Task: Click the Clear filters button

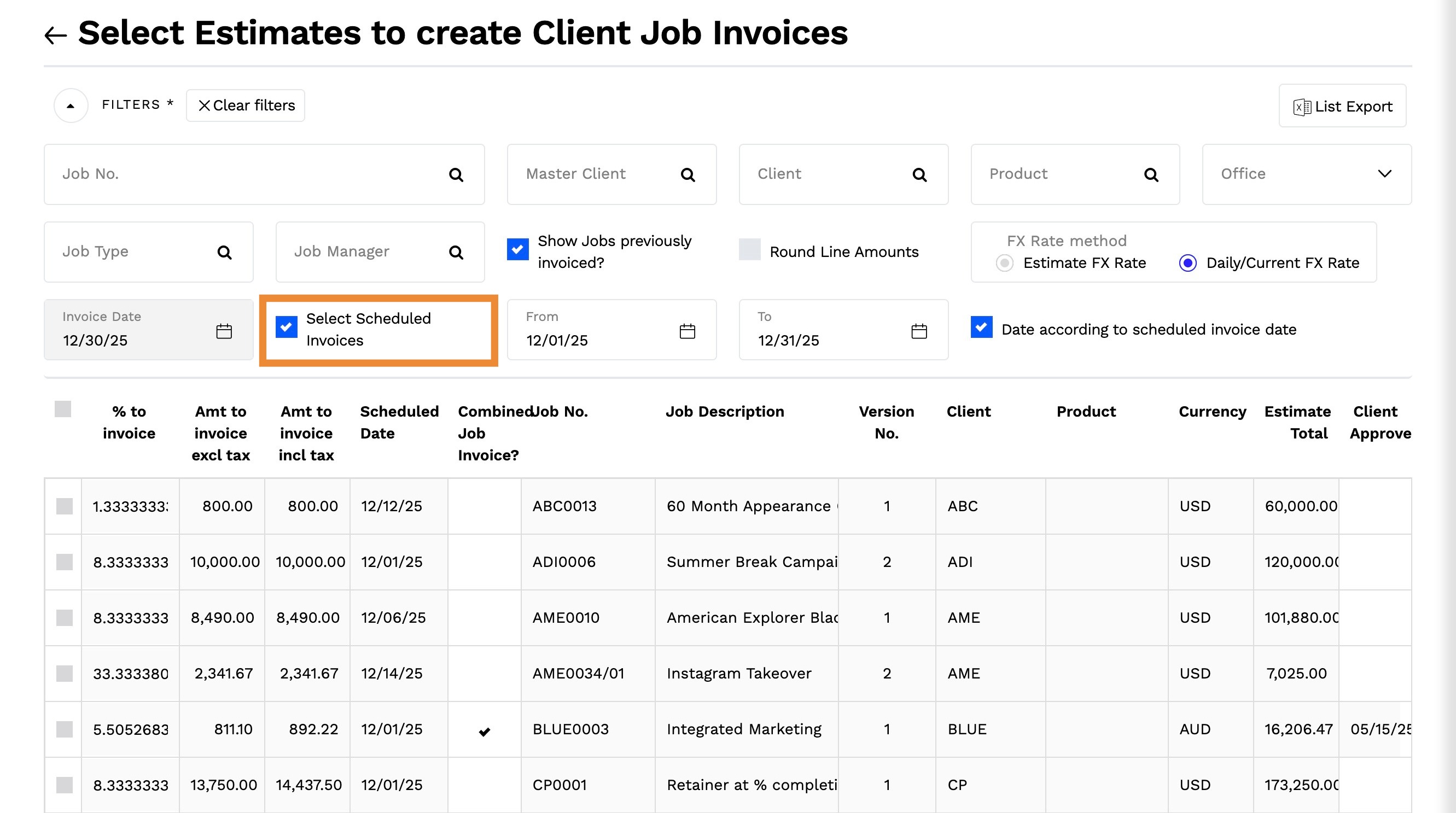Action: 245,105
